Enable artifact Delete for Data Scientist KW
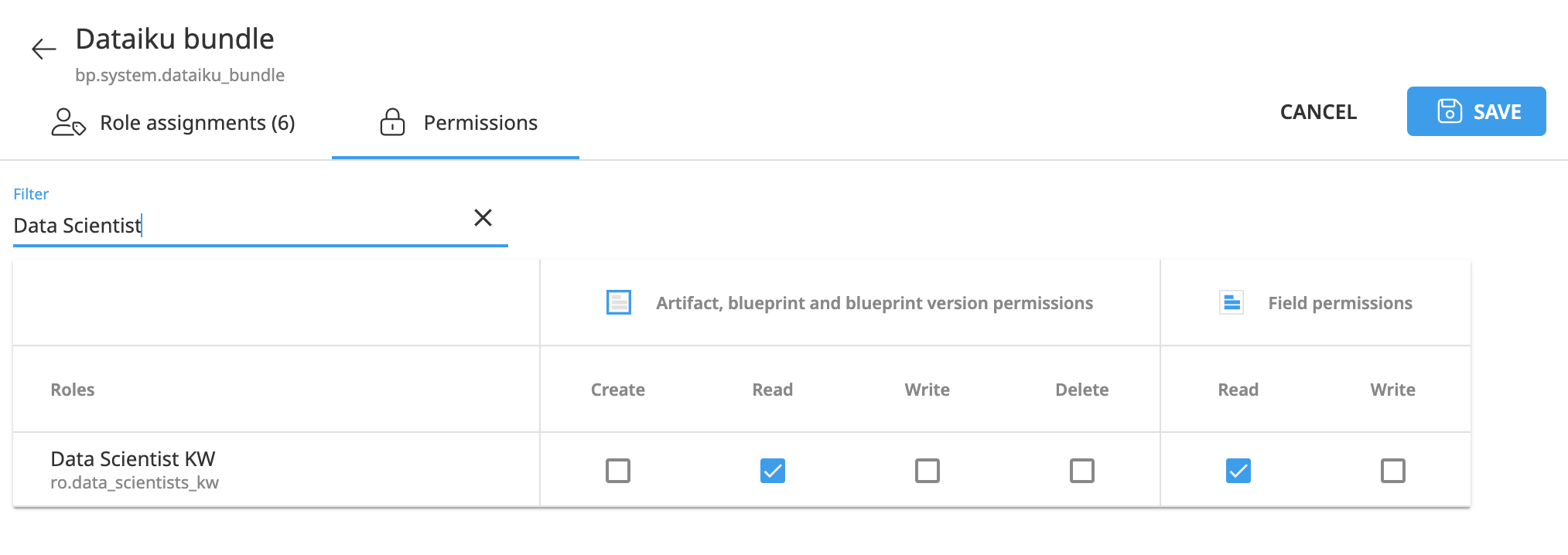Screen dimensions: 1568x555 tap(1082, 471)
